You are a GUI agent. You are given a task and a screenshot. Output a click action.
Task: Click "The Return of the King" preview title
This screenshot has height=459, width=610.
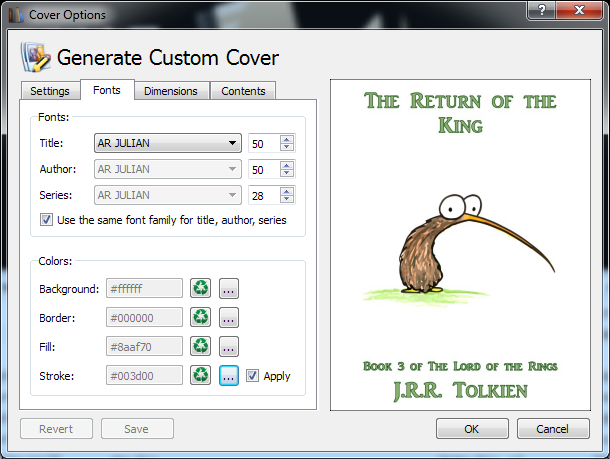tap(460, 113)
